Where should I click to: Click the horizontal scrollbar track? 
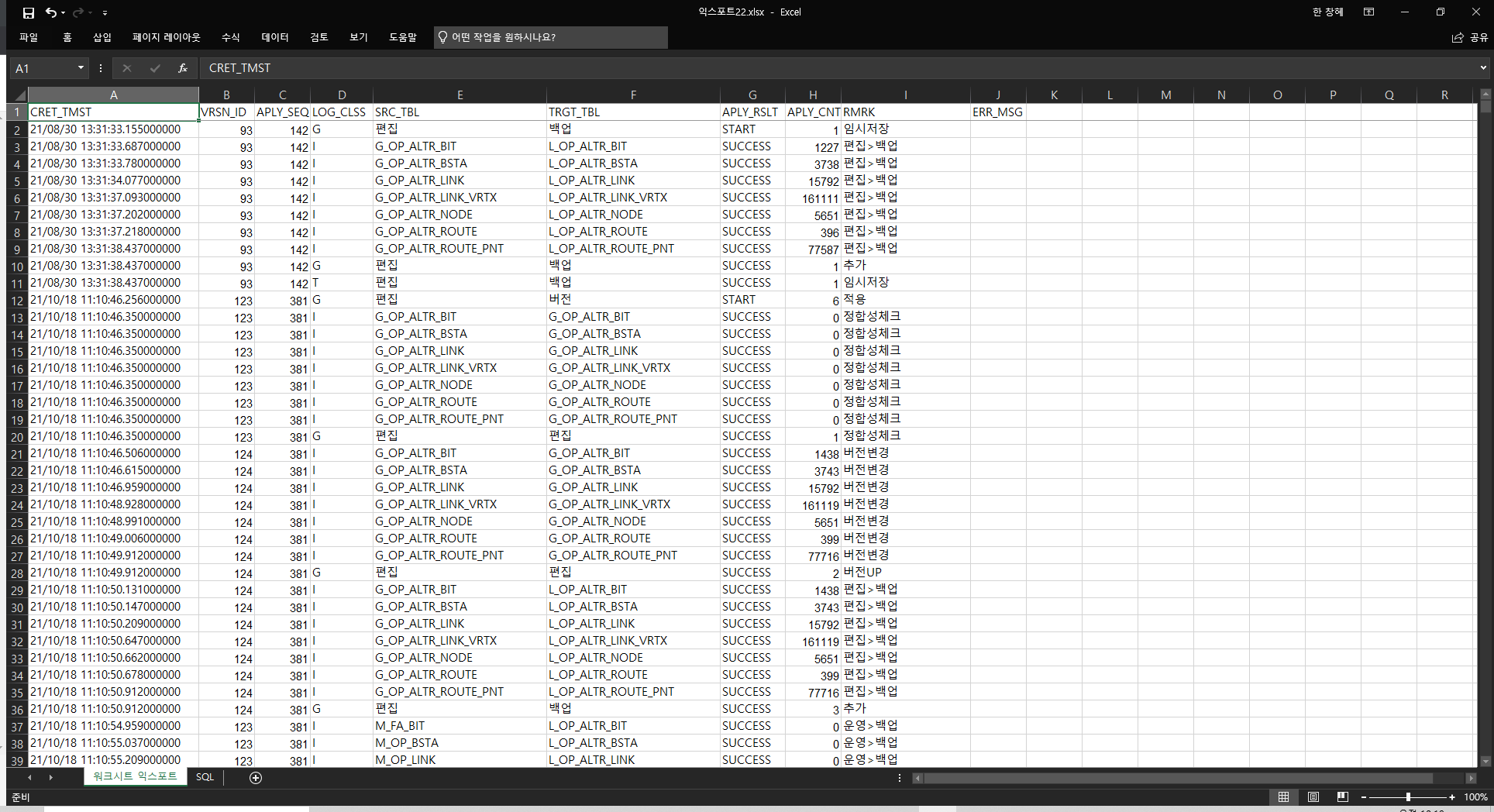pyautogui.click(x=1194, y=778)
